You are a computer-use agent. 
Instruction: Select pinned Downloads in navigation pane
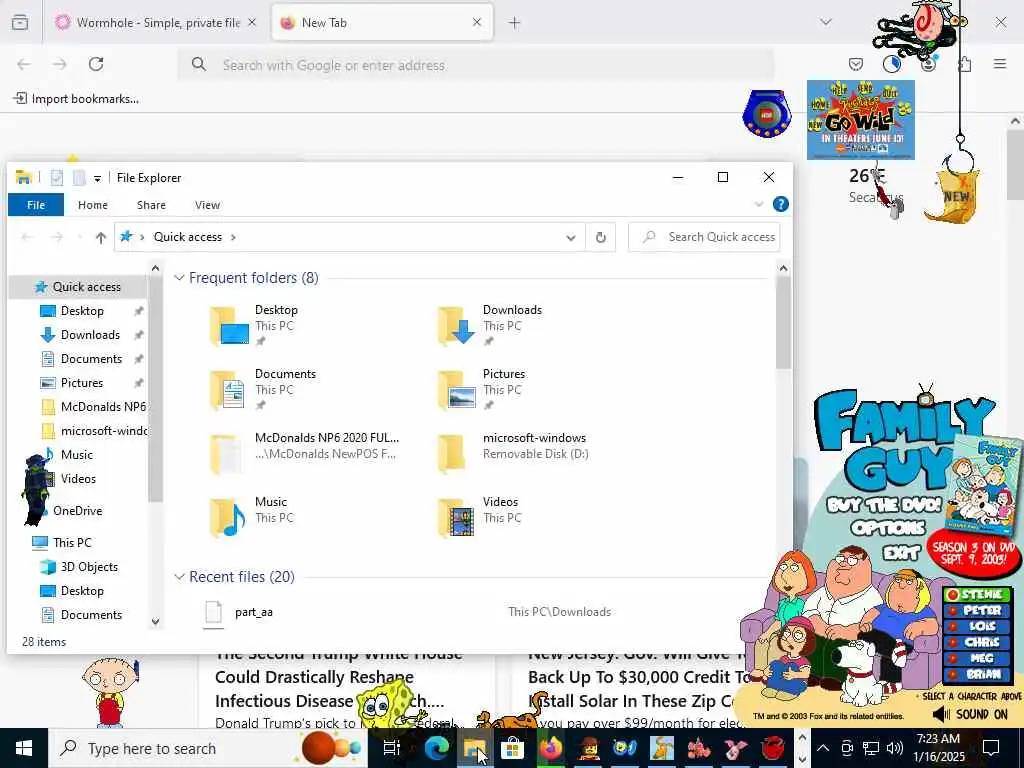click(90, 335)
